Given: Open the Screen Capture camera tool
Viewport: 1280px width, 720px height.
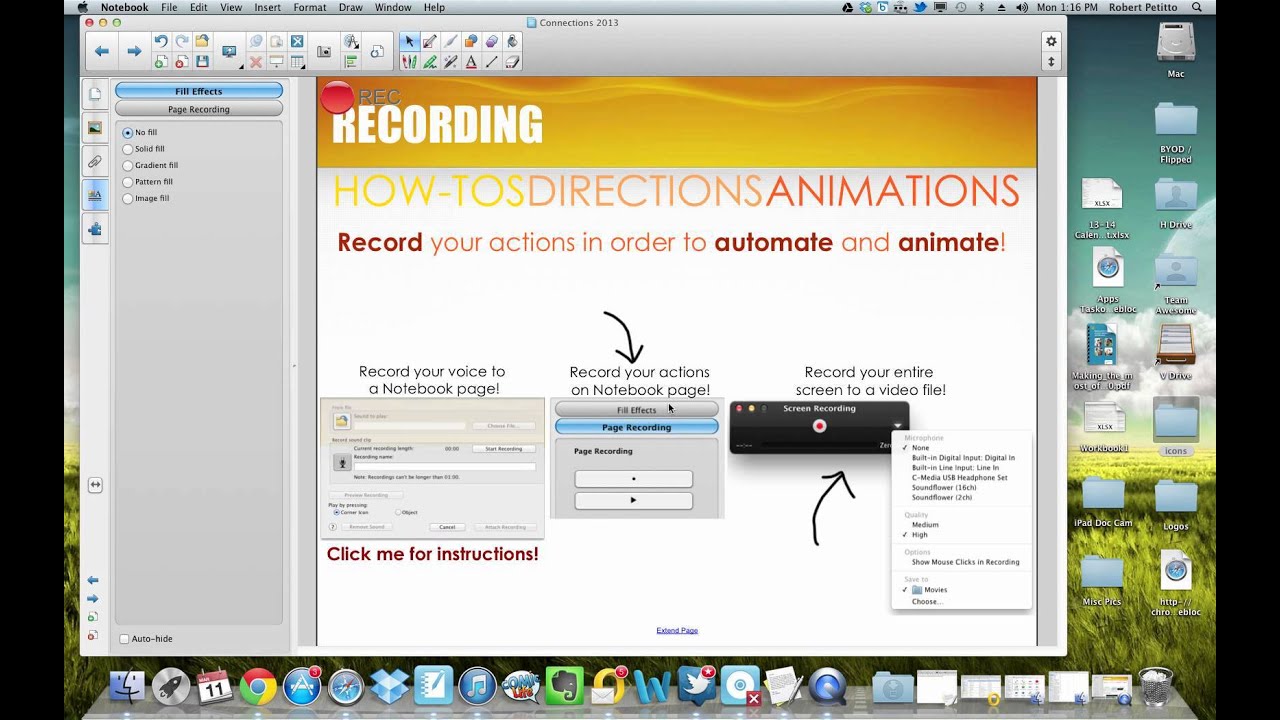Looking at the screenshot, I should click(x=324, y=51).
